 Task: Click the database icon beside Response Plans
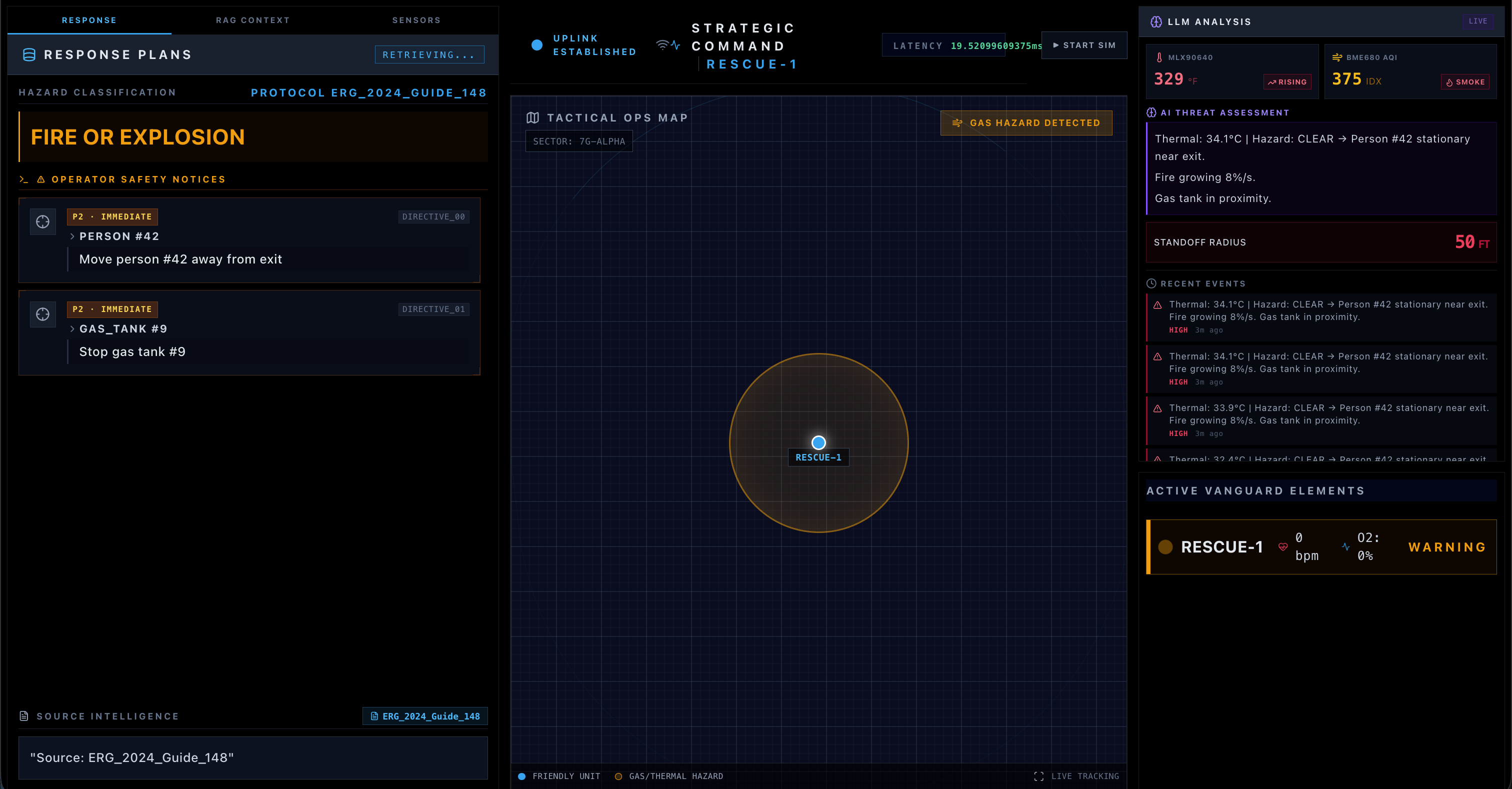click(x=29, y=54)
